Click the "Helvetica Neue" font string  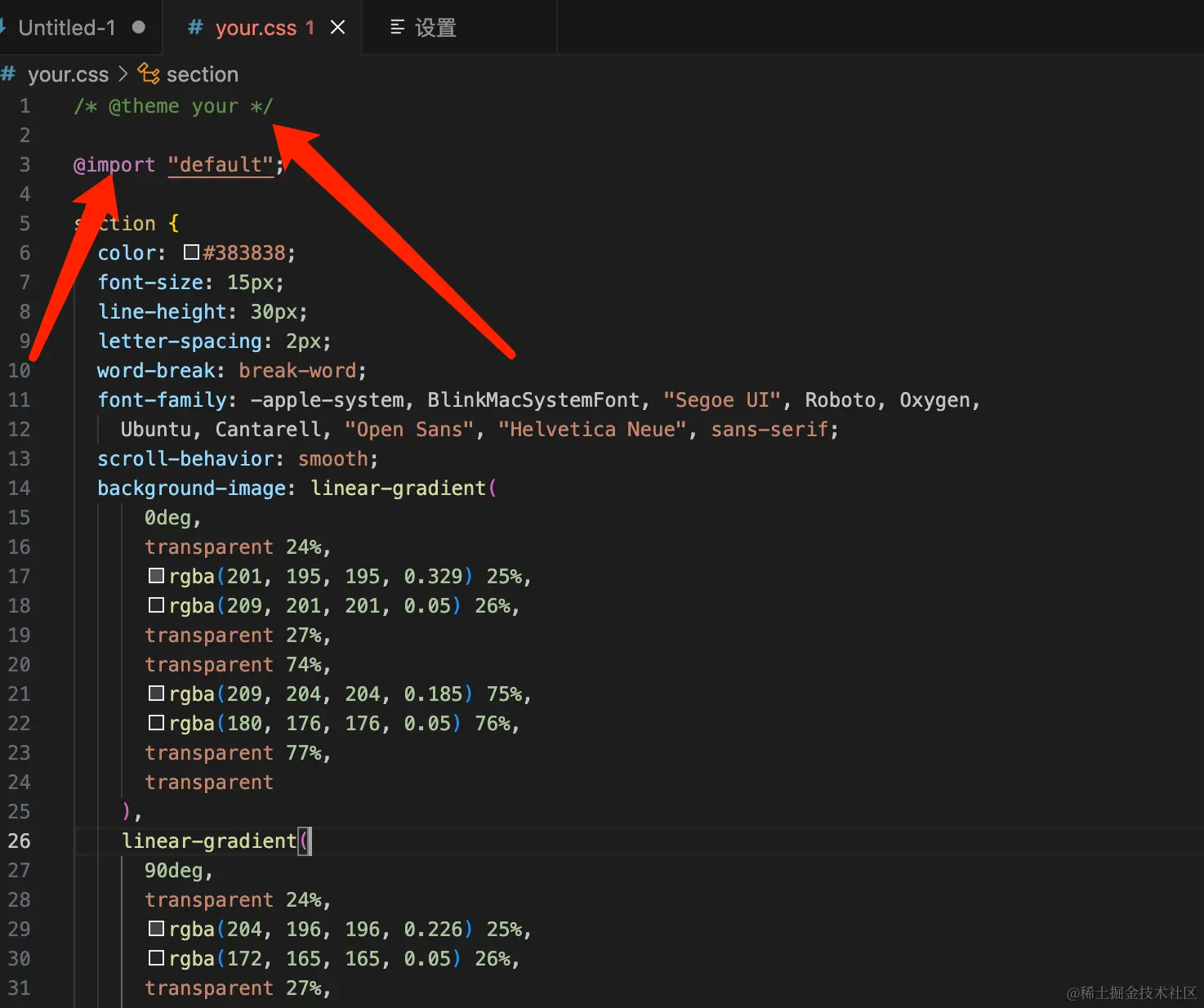pos(592,430)
